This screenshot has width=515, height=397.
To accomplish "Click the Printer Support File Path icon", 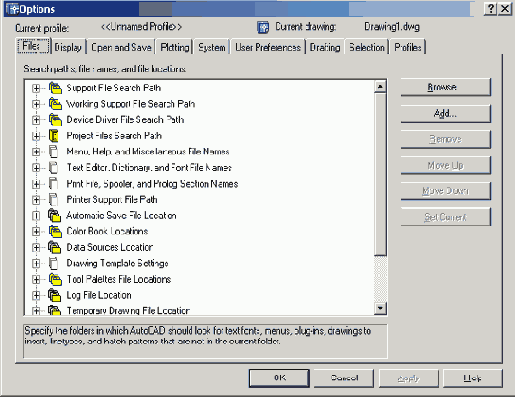I will pos(53,200).
